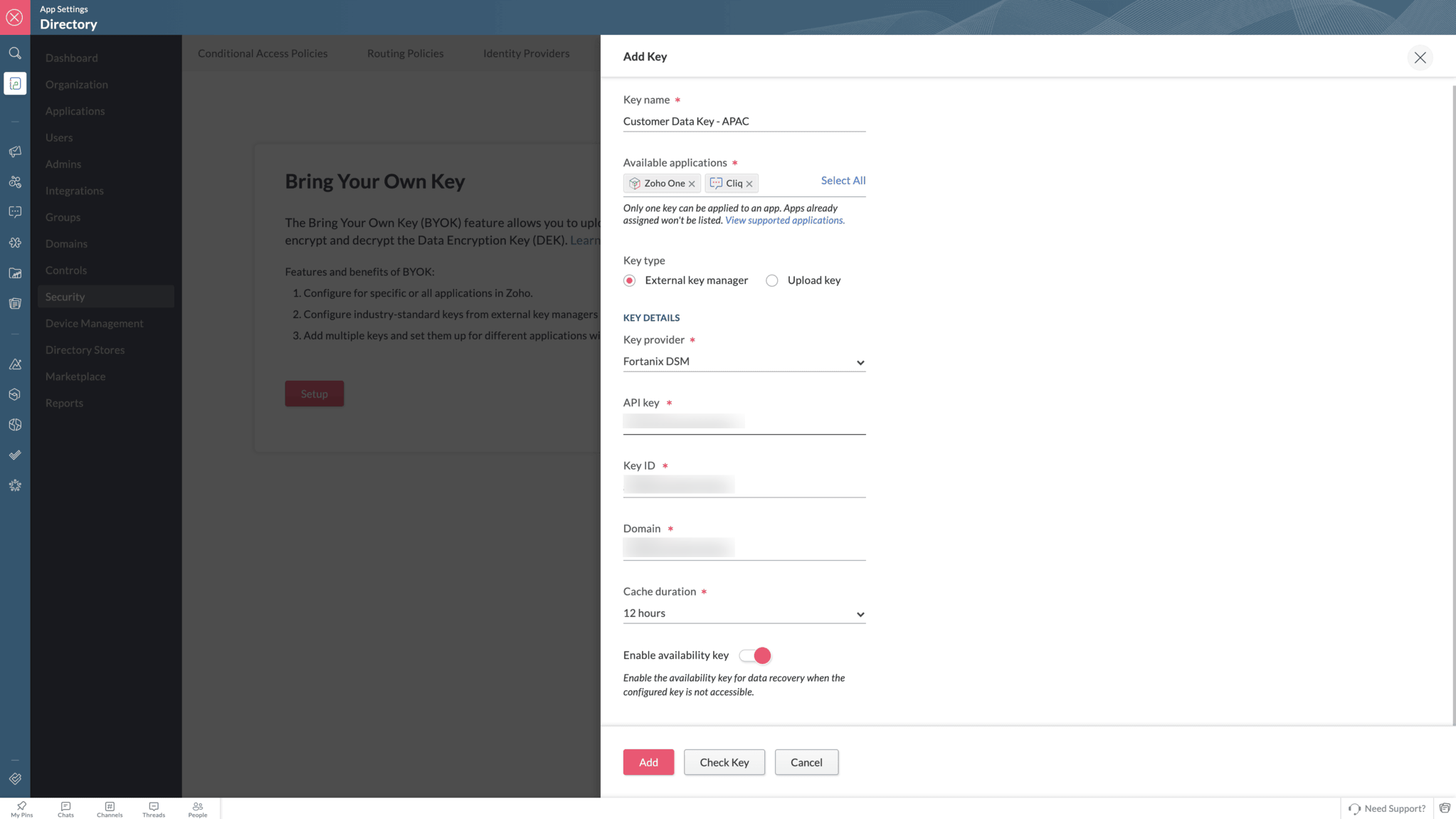Open Identity Providers tab
This screenshot has height=819, width=1456.
[x=526, y=53]
